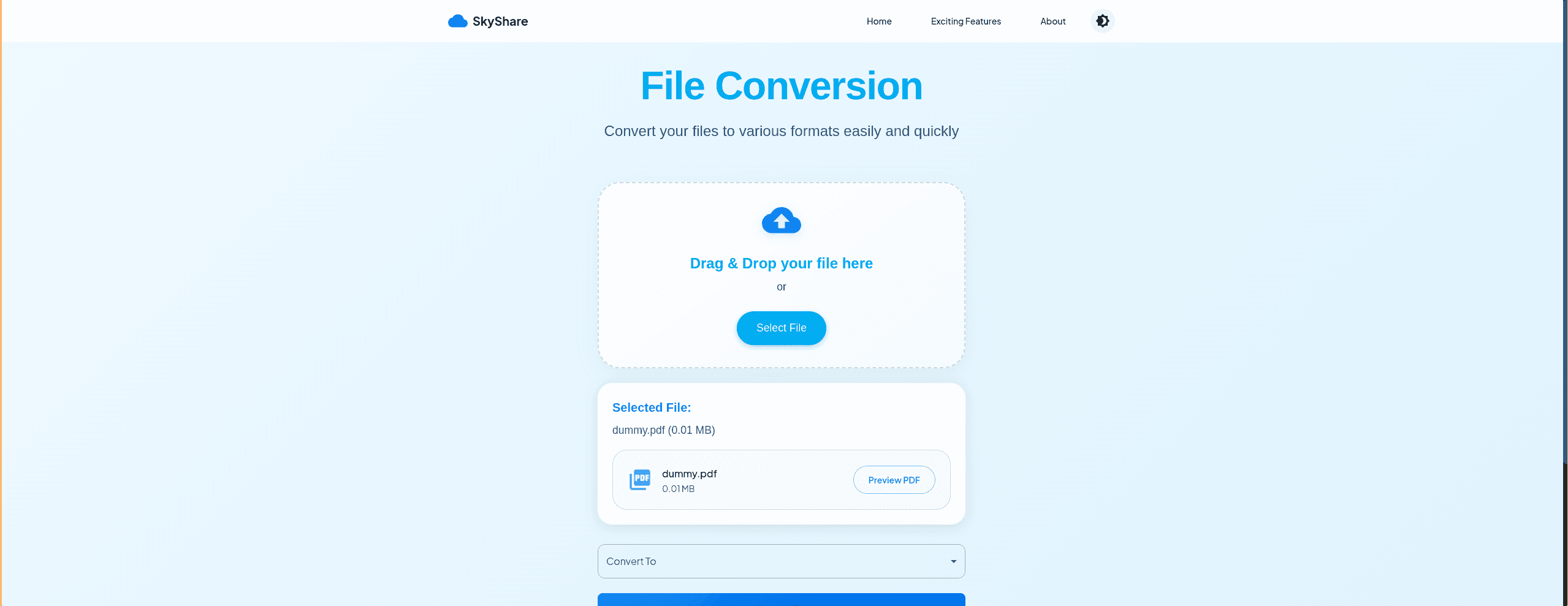
Task: Click the Convert your files subtitle text
Action: point(781,131)
